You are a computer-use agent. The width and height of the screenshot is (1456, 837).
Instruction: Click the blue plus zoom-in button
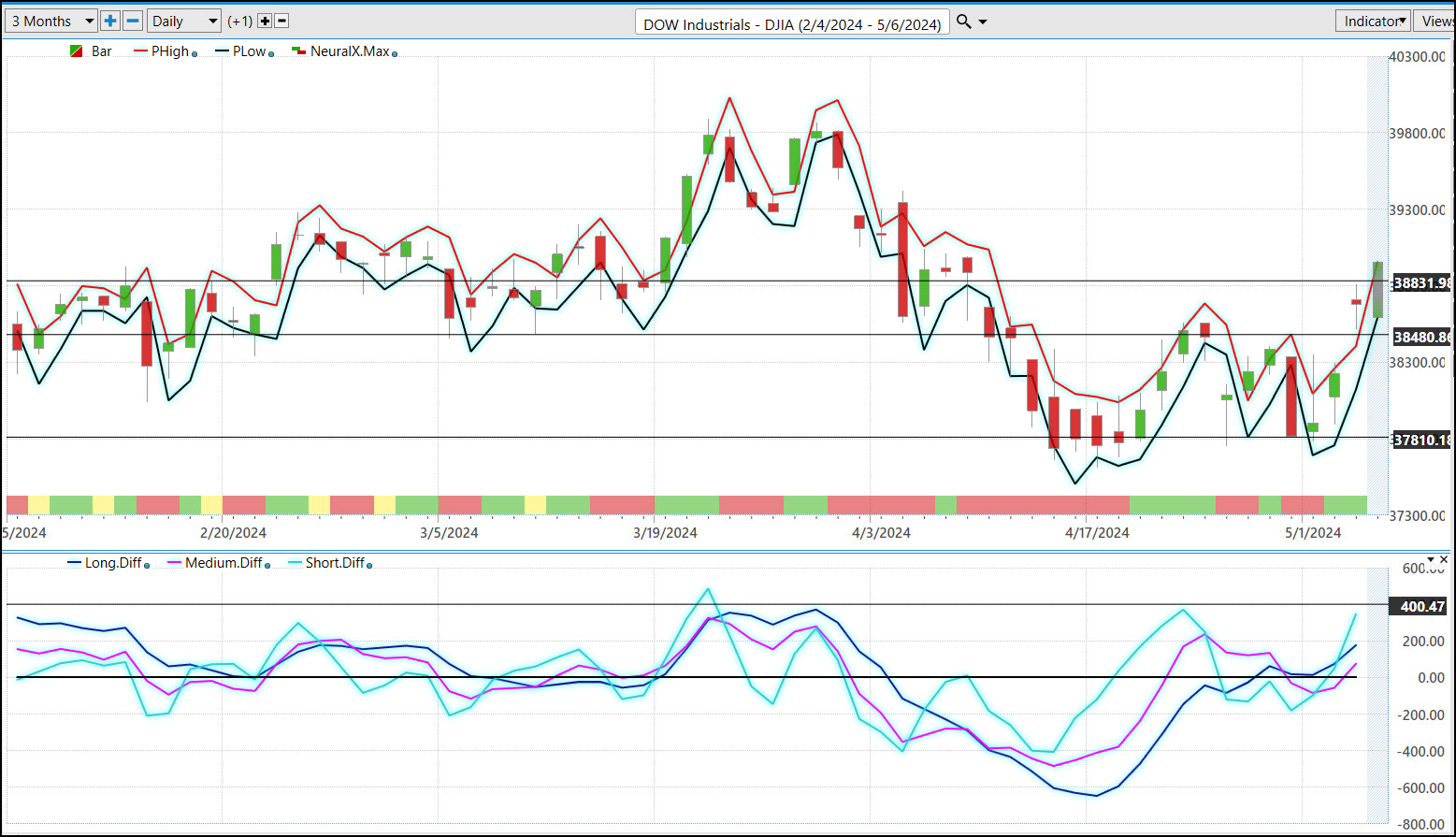110,21
